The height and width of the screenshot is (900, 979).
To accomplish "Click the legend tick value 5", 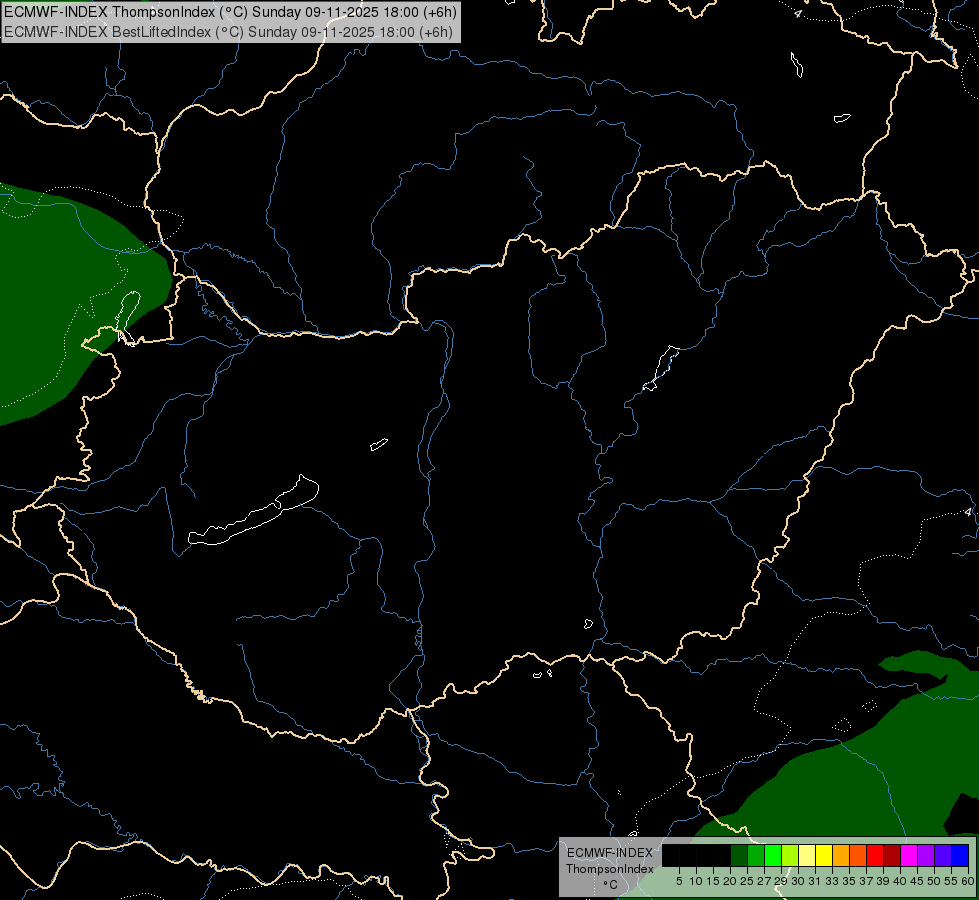I will [679, 881].
